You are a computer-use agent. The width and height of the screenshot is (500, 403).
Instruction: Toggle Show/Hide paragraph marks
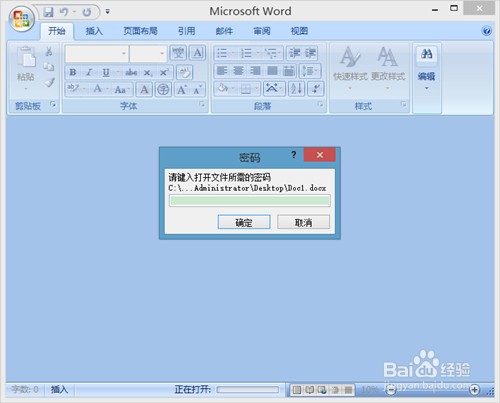[x=315, y=89]
